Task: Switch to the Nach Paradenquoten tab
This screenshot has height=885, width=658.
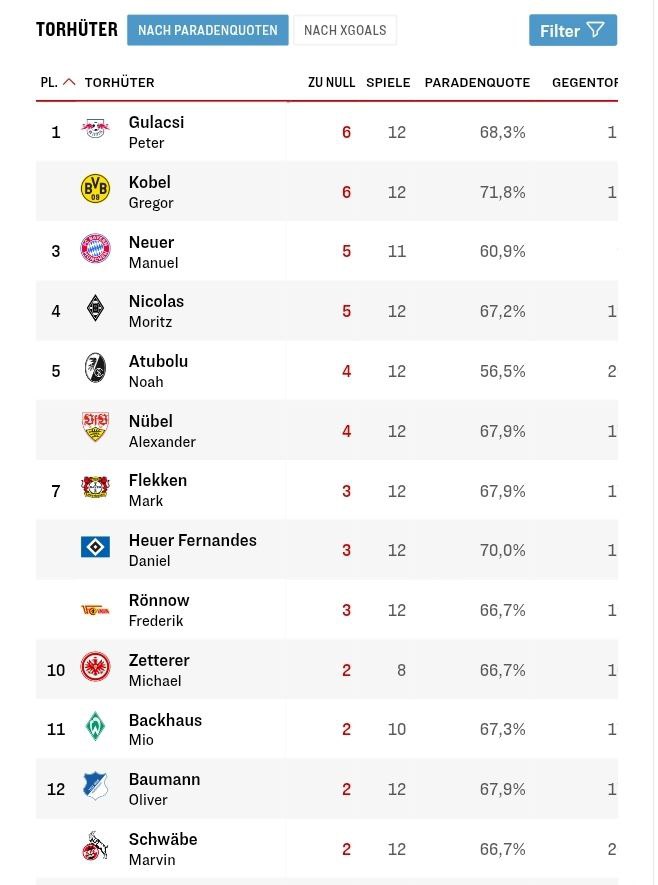Action: tap(208, 30)
